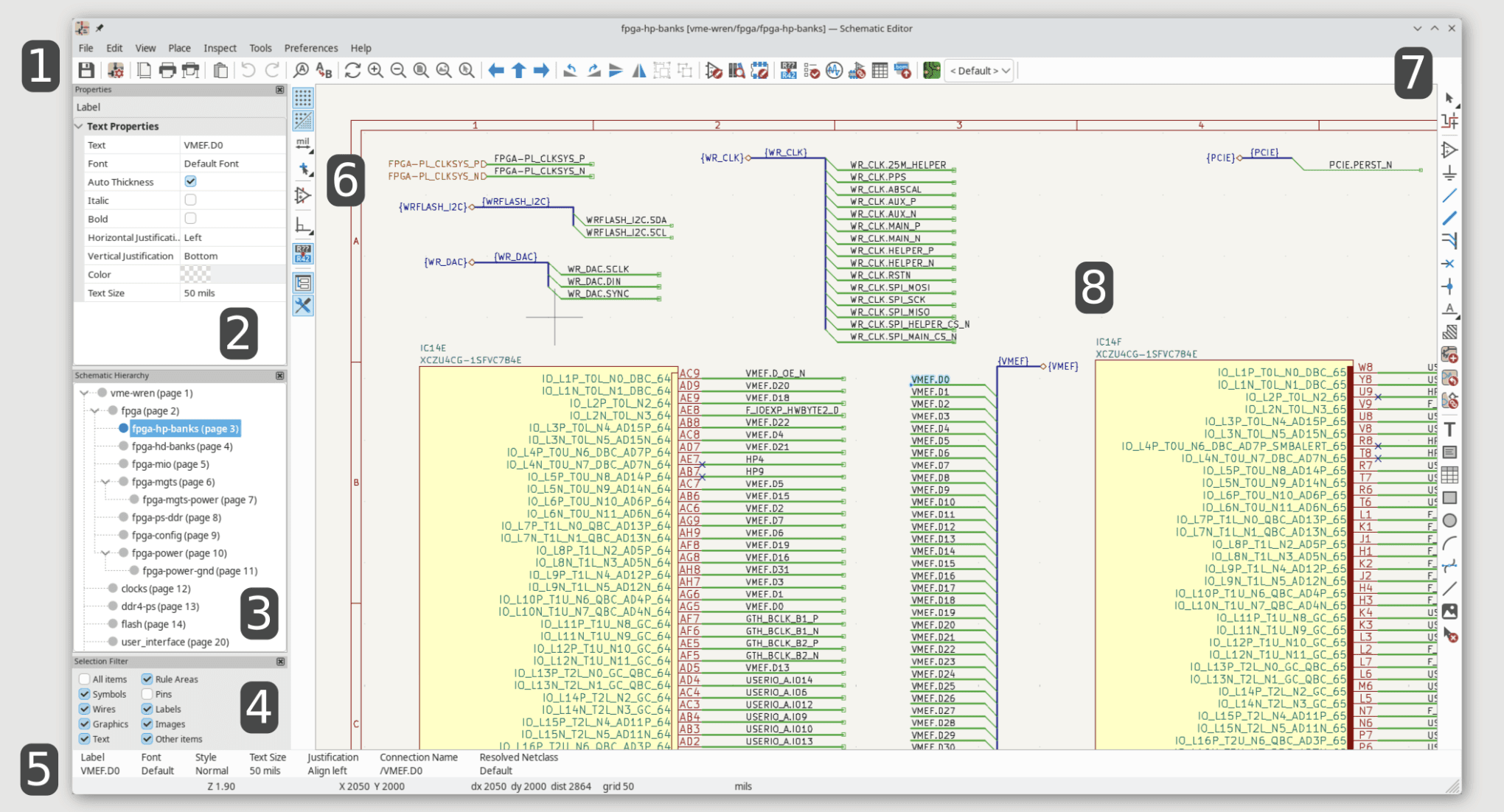Screen dimensions: 1504x812
Task: Collapse the vme-wren root node
Action: (x=84, y=393)
